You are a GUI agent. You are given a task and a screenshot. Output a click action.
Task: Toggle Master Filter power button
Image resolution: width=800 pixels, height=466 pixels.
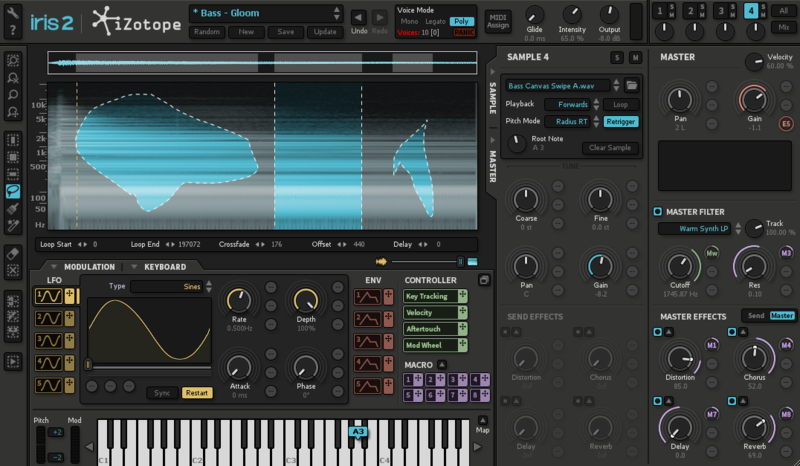658,211
